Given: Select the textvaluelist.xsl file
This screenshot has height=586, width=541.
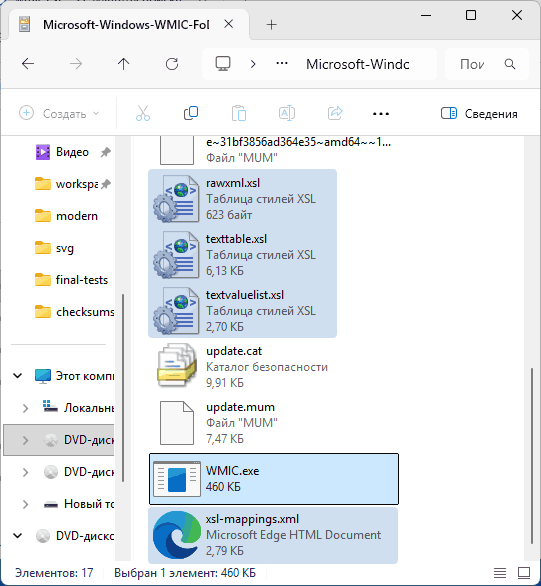Looking at the screenshot, I should tap(242, 310).
